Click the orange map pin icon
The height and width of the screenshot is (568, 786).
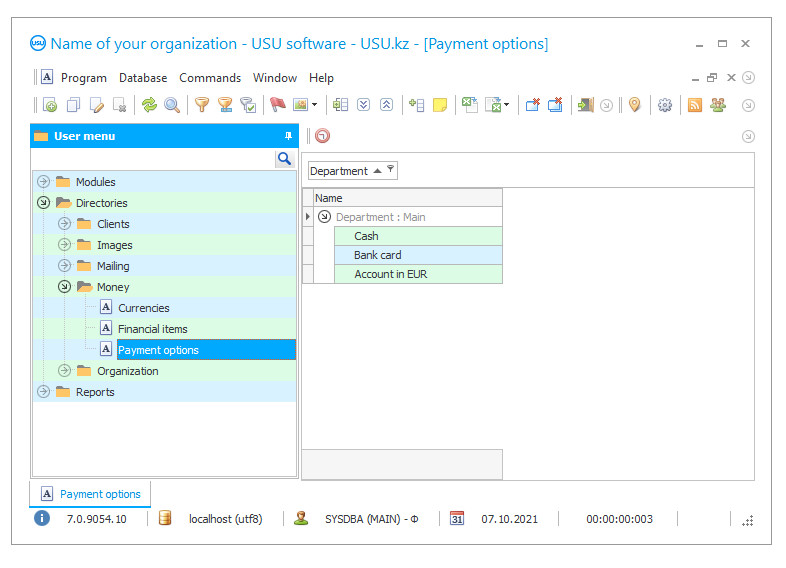pyautogui.click(x=635, y=105)
